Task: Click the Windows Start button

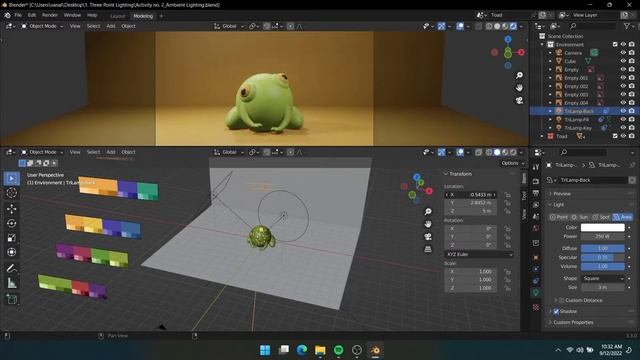Action: [x=265, y=350]
